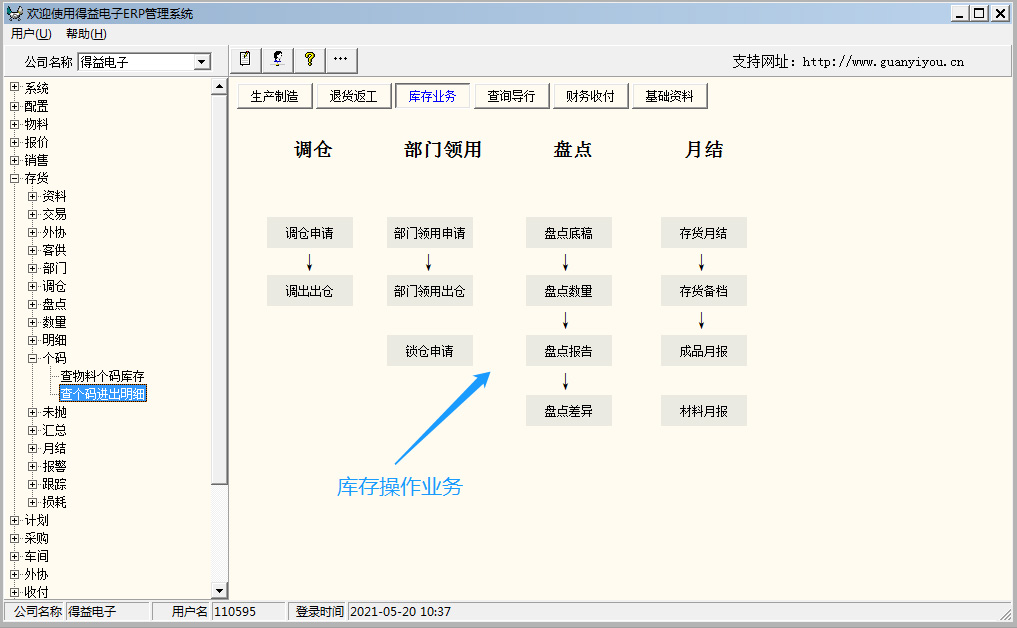Viewport: 1017px width, 628px height.
Task: Click the tree panel scrollbar down arrow
Action: pos(220,592)
